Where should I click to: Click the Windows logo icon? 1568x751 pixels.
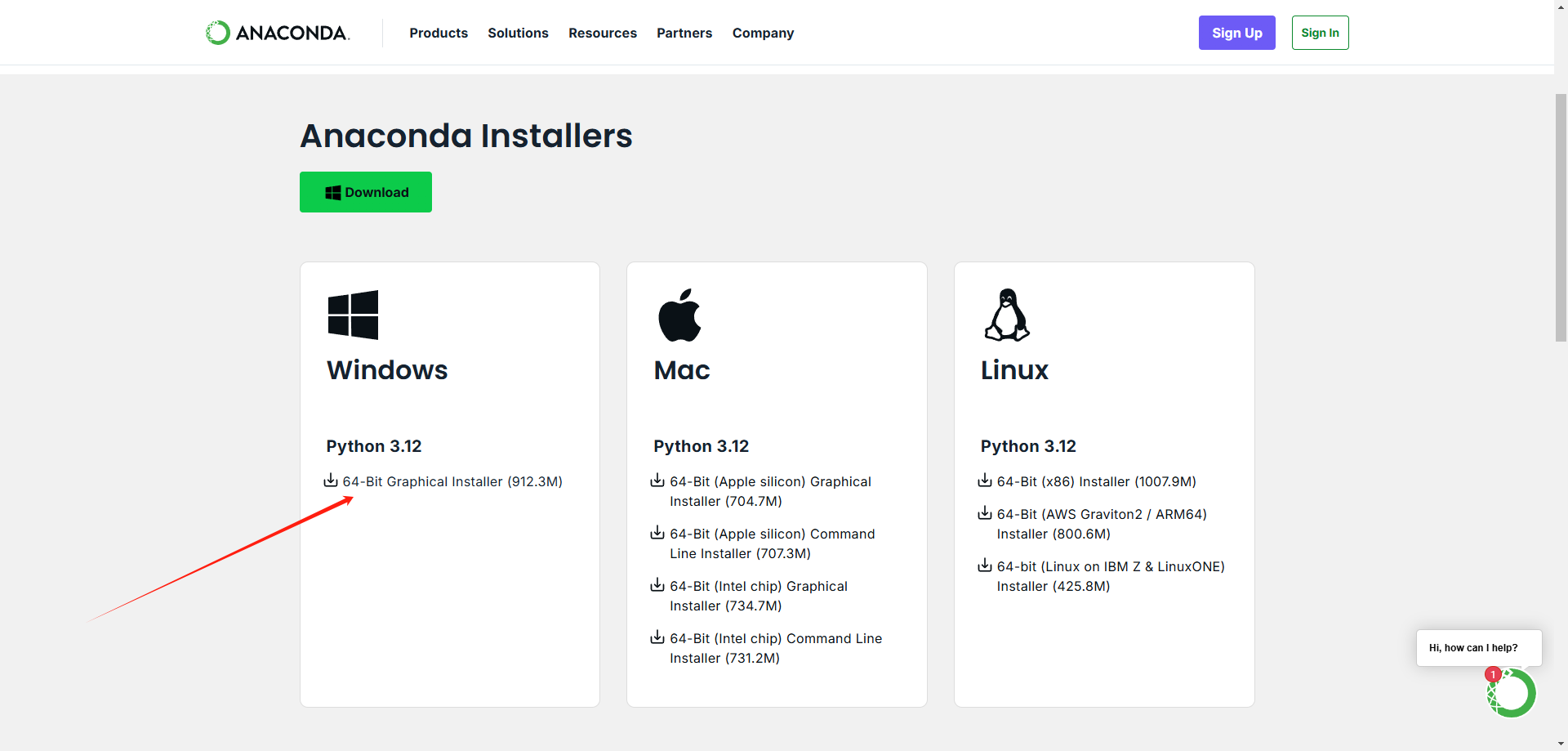click(x=353, y=315)
